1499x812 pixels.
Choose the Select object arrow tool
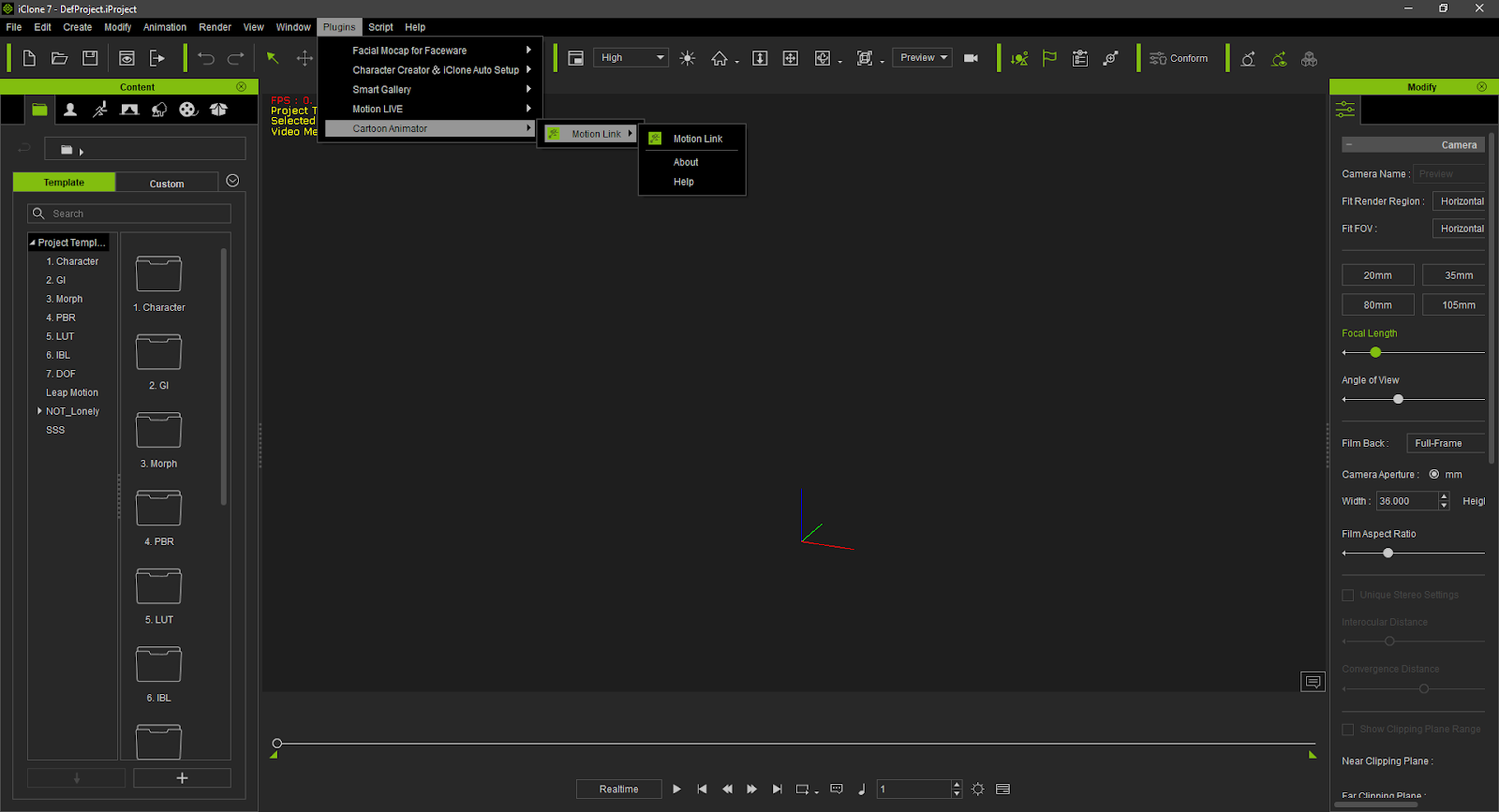pyautogui.click(x=273, y=58)
